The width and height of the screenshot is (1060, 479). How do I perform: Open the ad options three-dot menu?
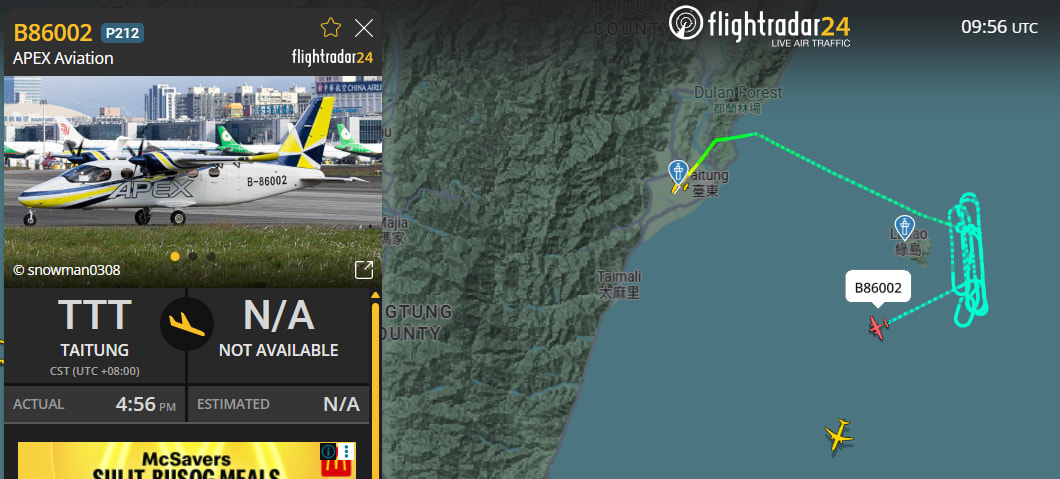347,451
